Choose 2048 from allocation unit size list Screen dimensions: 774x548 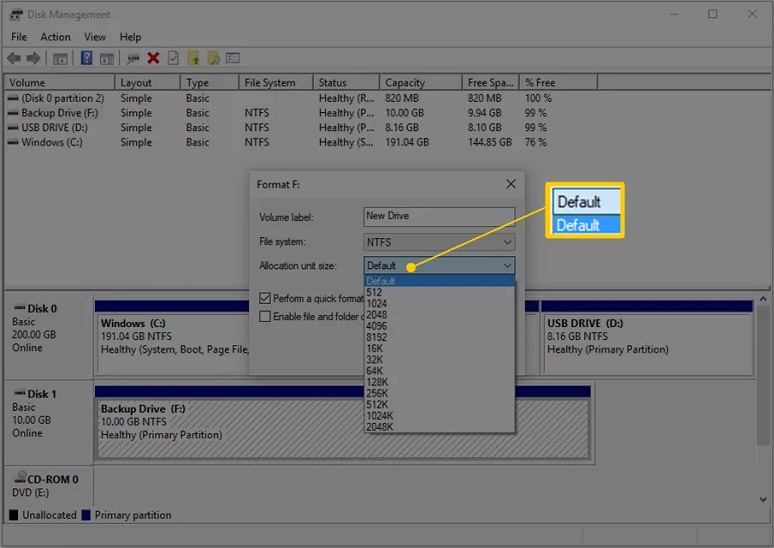click(x=439, y=314)
